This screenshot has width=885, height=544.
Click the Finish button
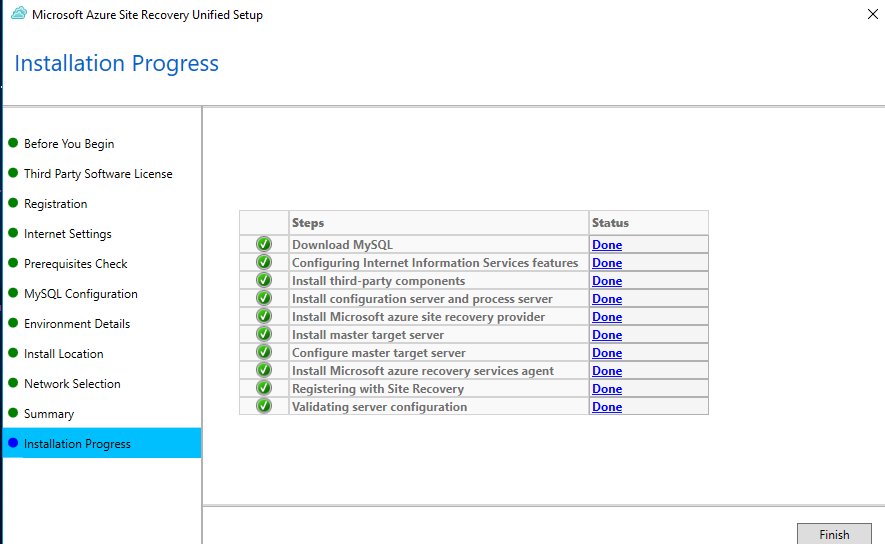[x=834, y=534]
